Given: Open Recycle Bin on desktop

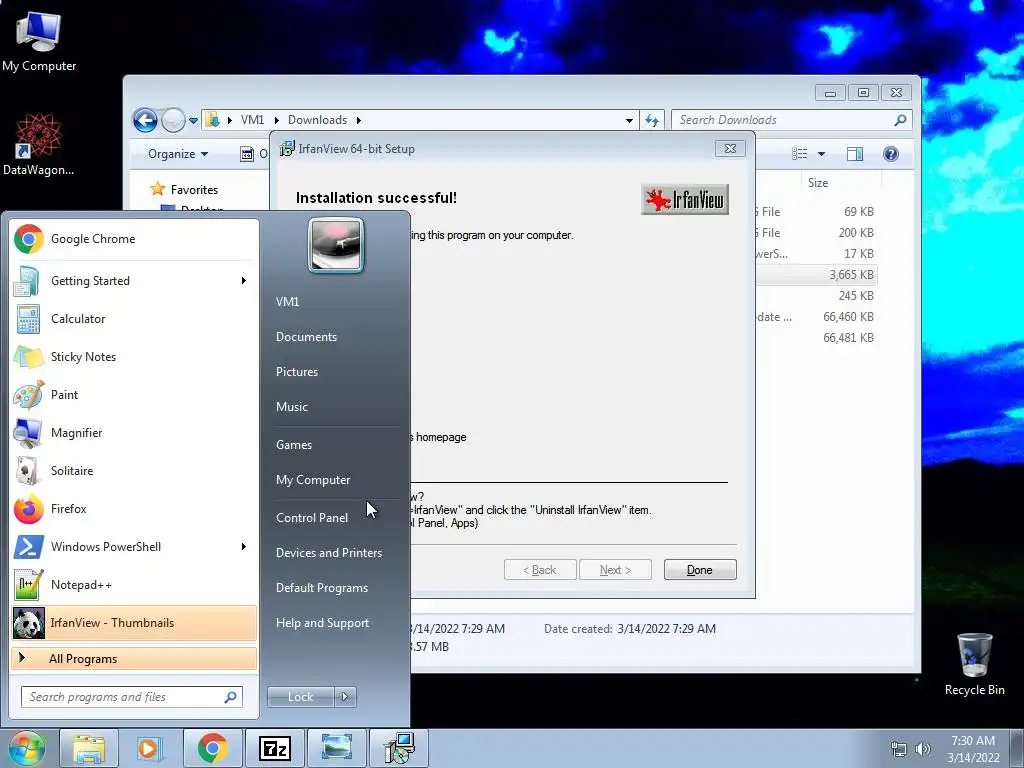Looking at the screenshot, I should [974, 664].
